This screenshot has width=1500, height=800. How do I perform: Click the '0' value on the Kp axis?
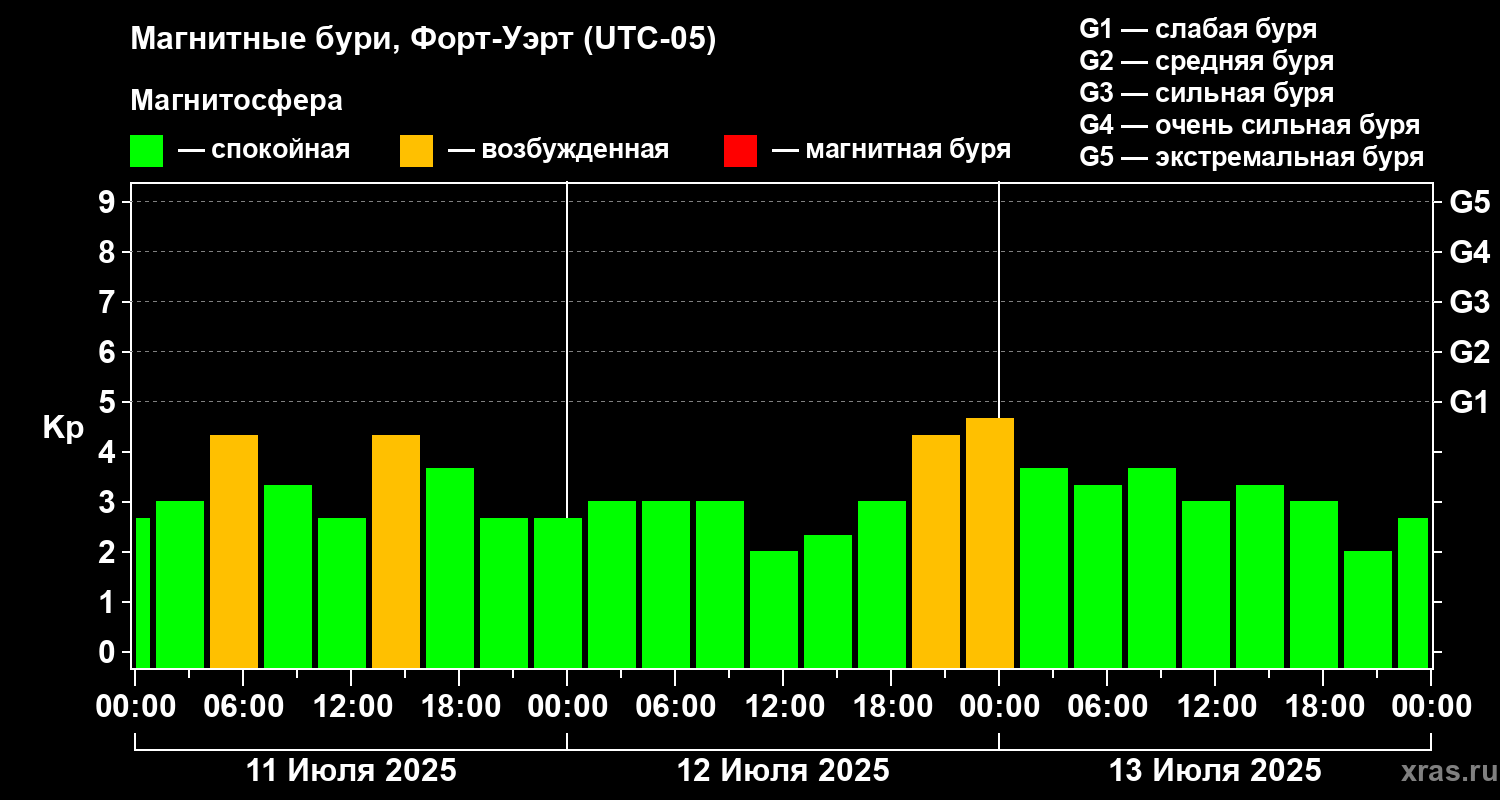(x=109, y=652)
